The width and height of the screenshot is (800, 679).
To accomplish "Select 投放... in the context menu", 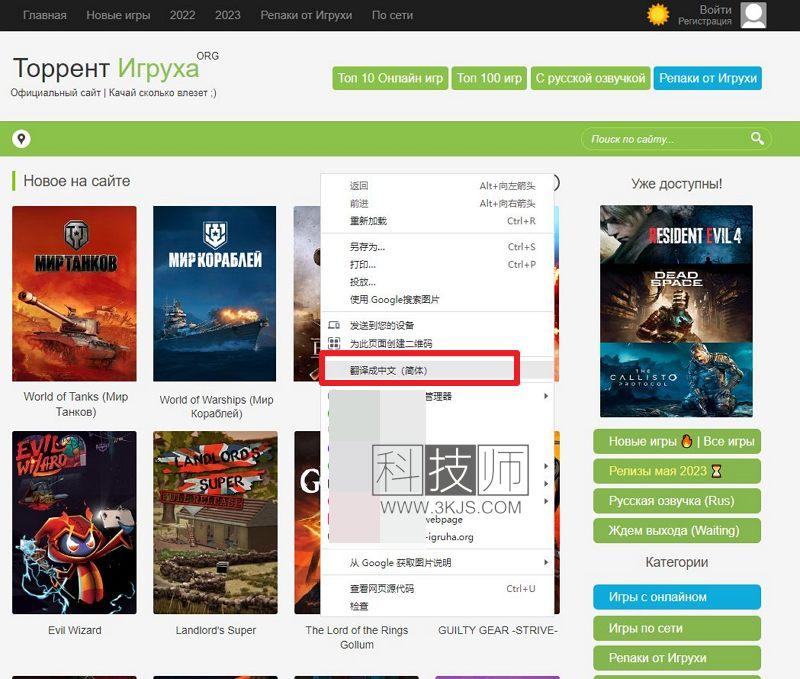I will [437, 282].
